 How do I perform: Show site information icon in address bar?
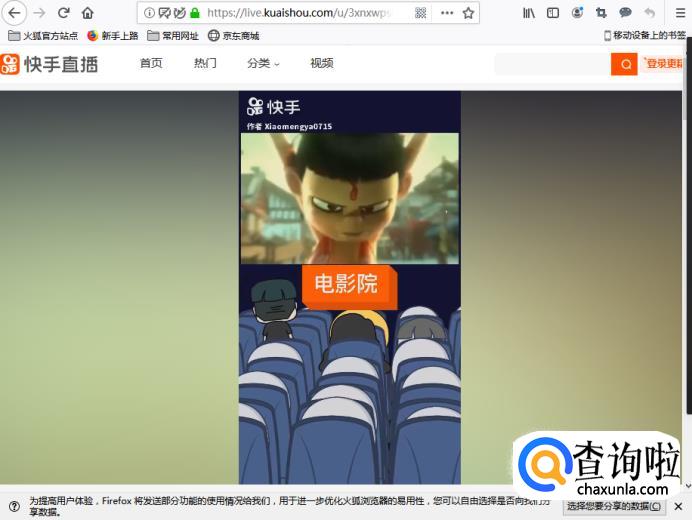point(149,13)
